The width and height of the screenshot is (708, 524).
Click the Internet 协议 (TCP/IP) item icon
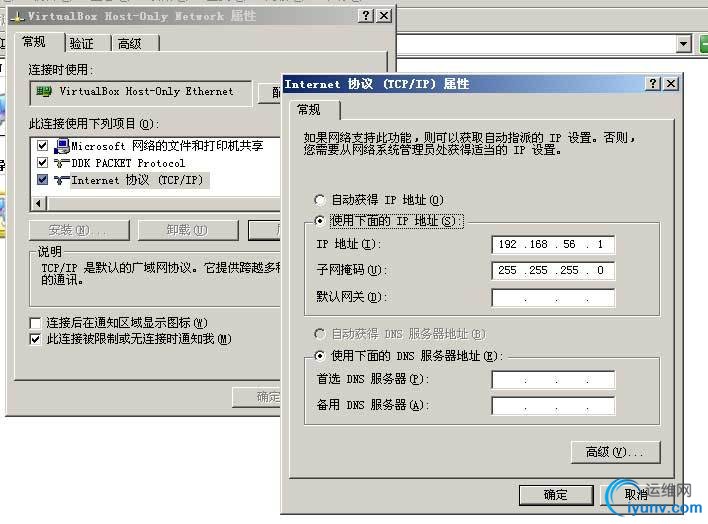click(61, 180)
